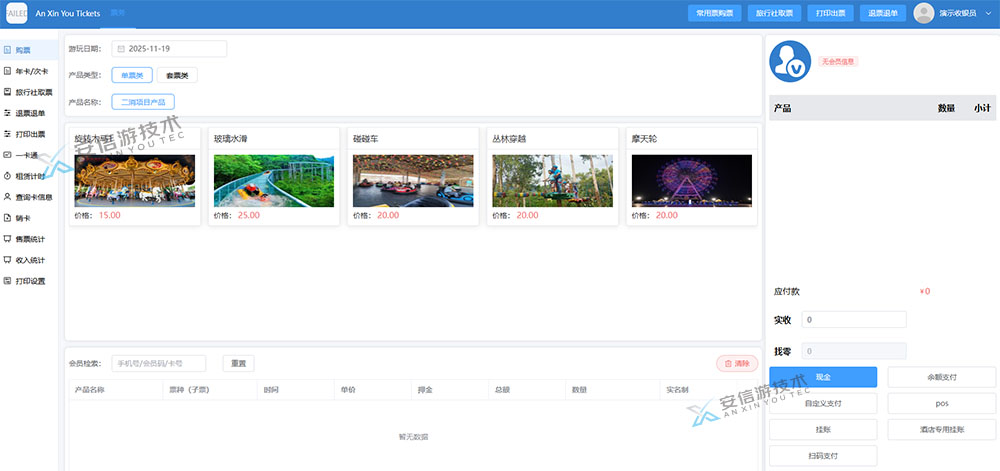Select the 单票类 product type

point(132,75)
